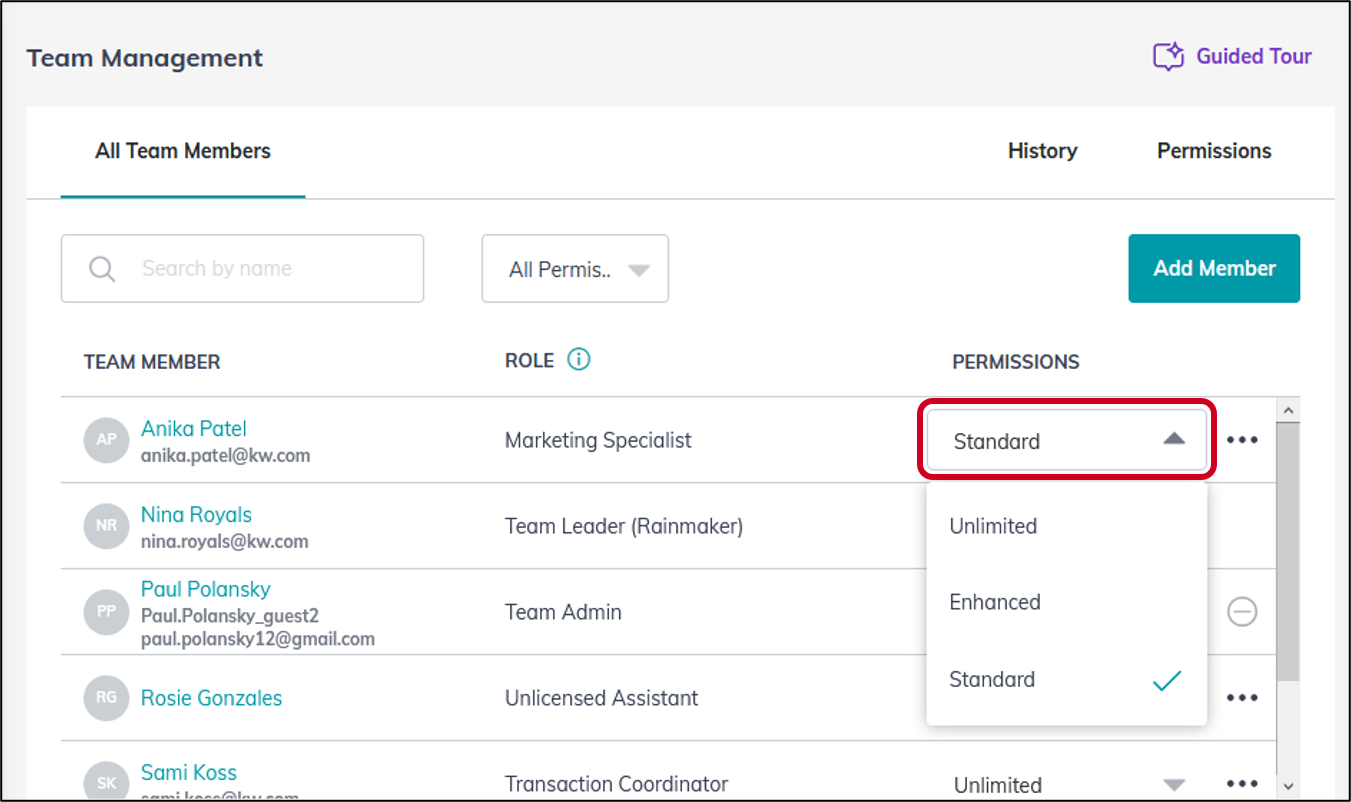Switch to the History tab
The width and height of the screenshot is (1351, 802).
(x=1042, y=151)
